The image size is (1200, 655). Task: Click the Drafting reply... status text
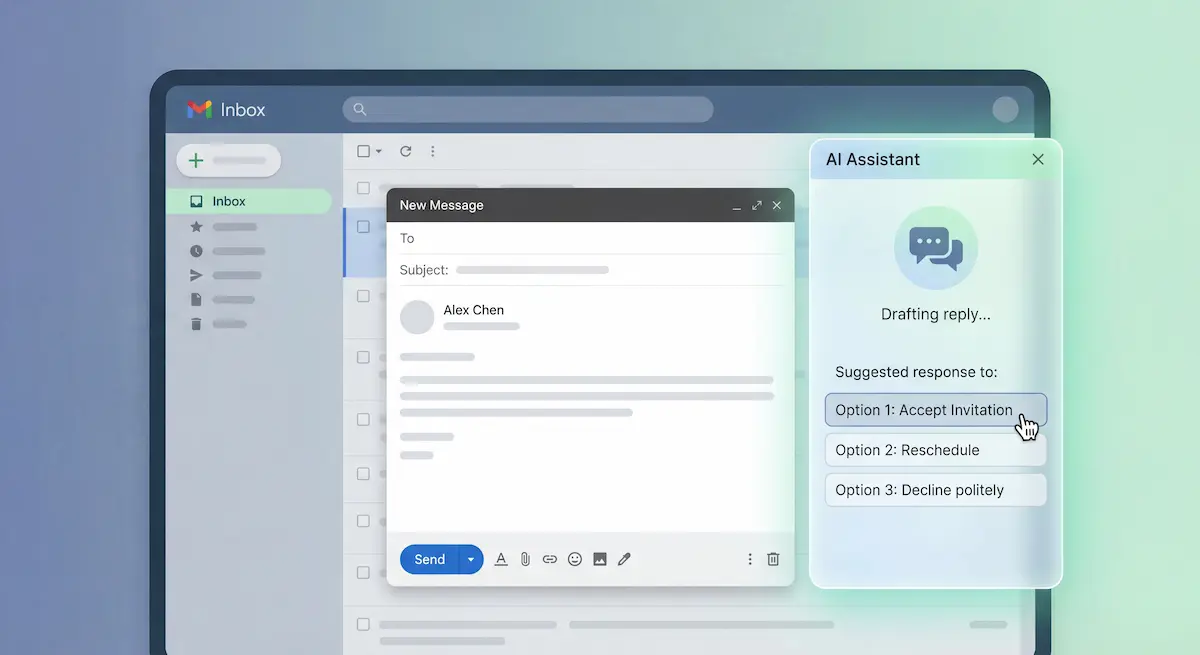point(936,314)
